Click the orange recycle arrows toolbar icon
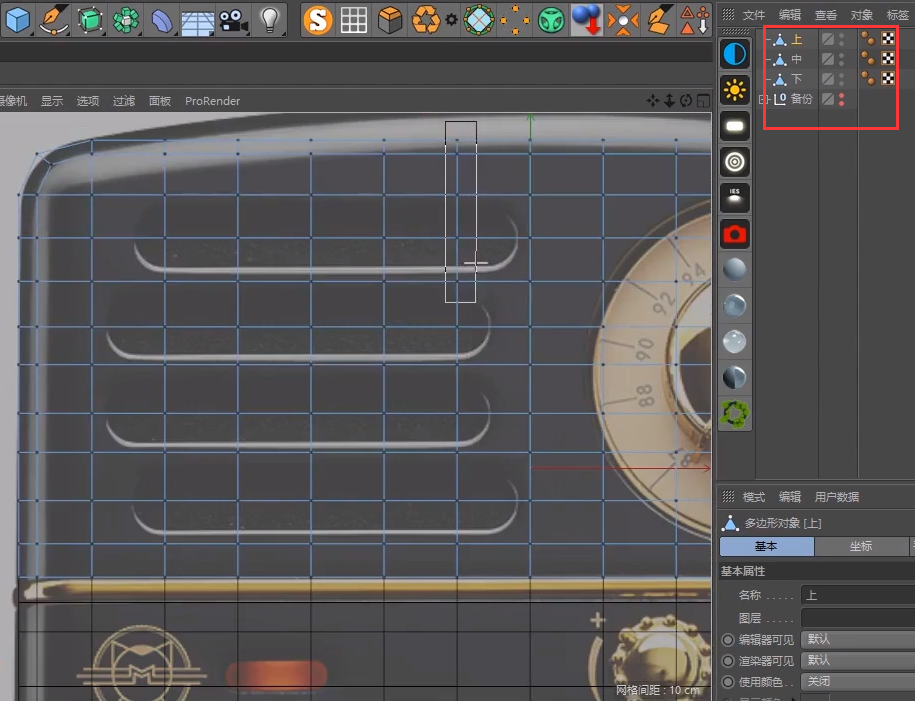This screenshot has height=701, width=915. coord(426,18)
